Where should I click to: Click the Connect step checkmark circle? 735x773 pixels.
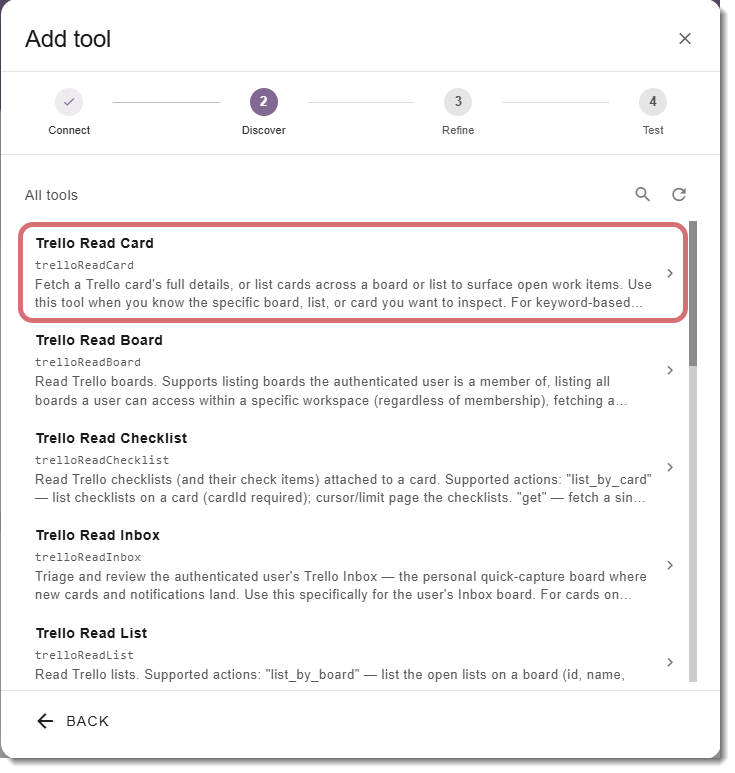tap(69, 102)
